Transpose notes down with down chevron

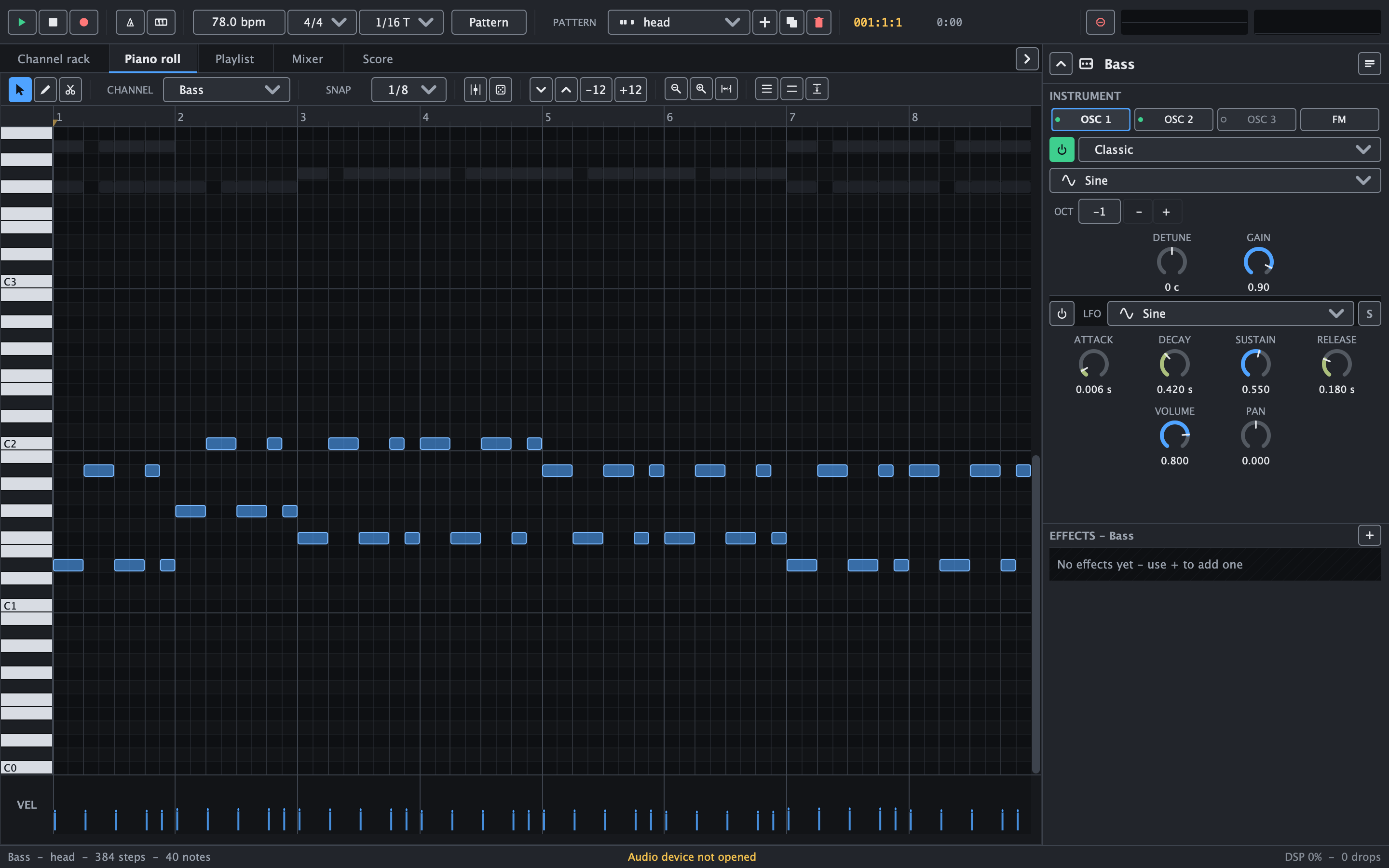541,90
